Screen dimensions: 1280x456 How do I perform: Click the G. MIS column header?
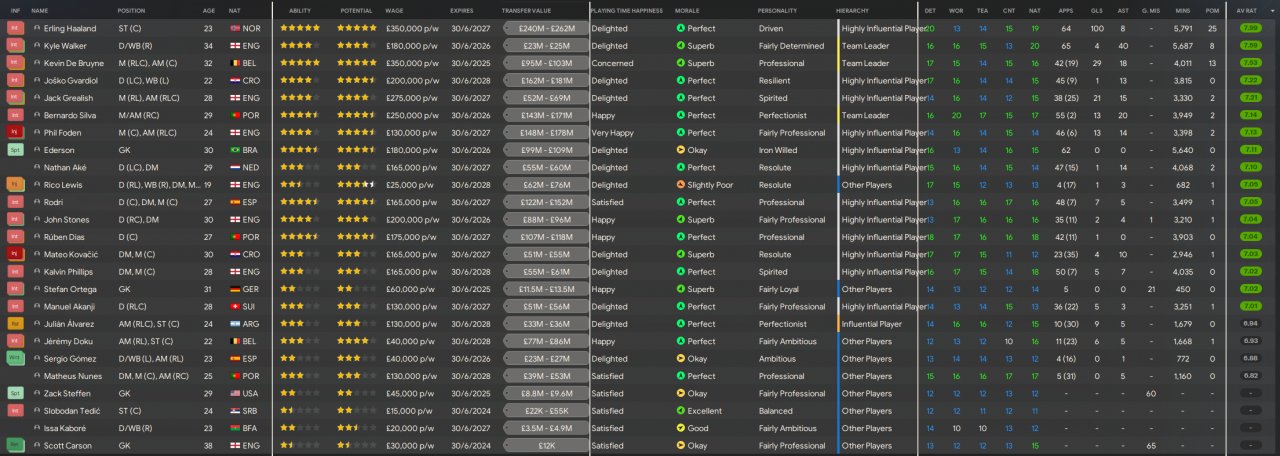1151,10
